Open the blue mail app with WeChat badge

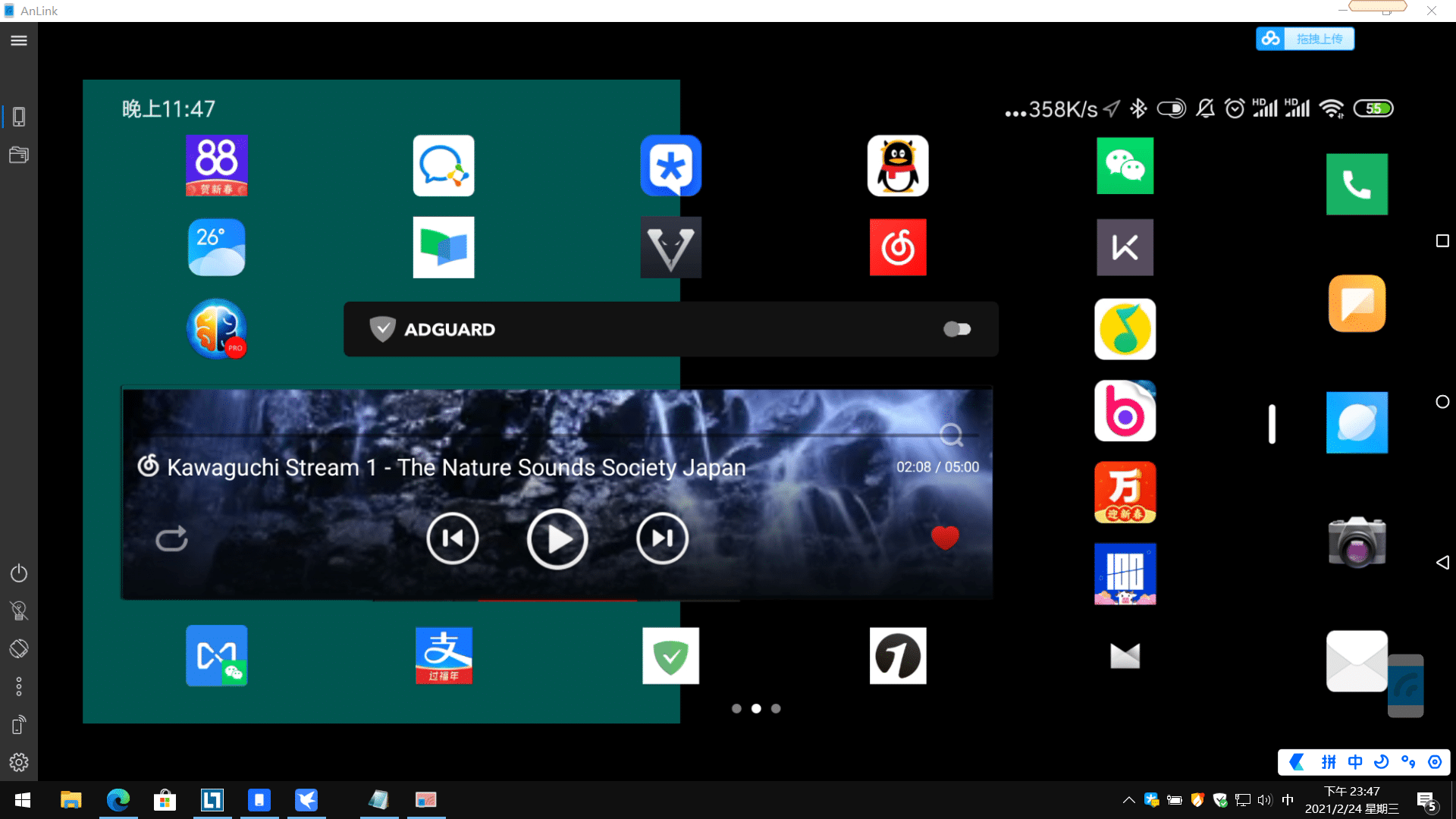click(x=217, y=656)
